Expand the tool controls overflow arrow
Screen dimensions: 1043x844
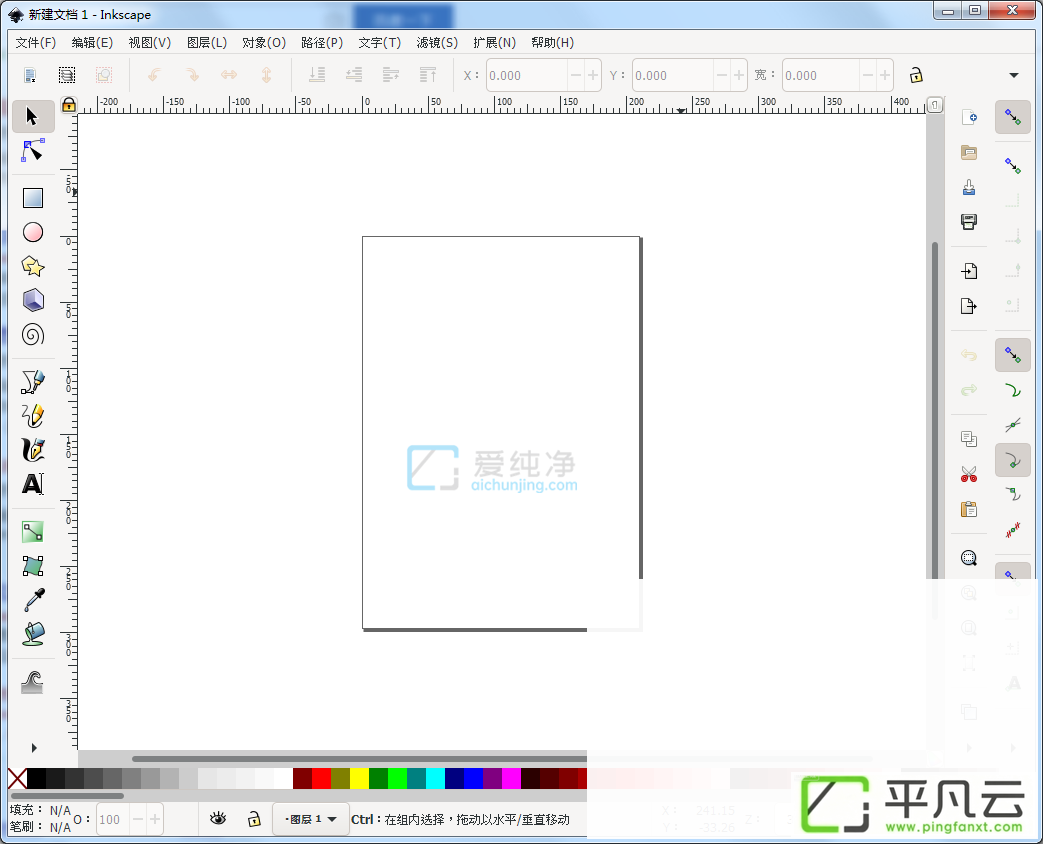1014,75
